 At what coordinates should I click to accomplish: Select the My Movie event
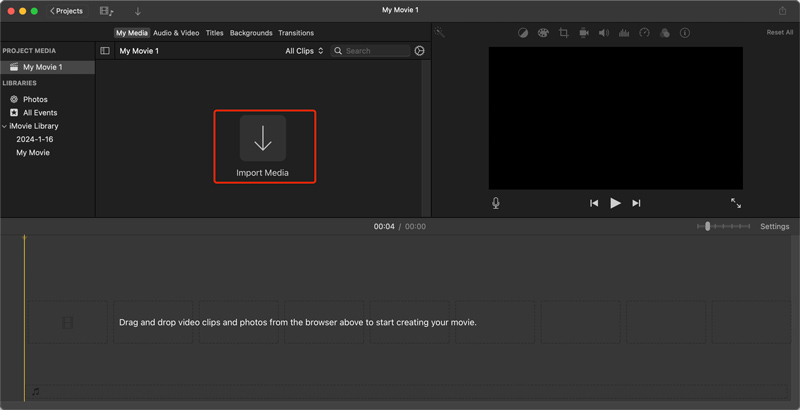(33, 152)
